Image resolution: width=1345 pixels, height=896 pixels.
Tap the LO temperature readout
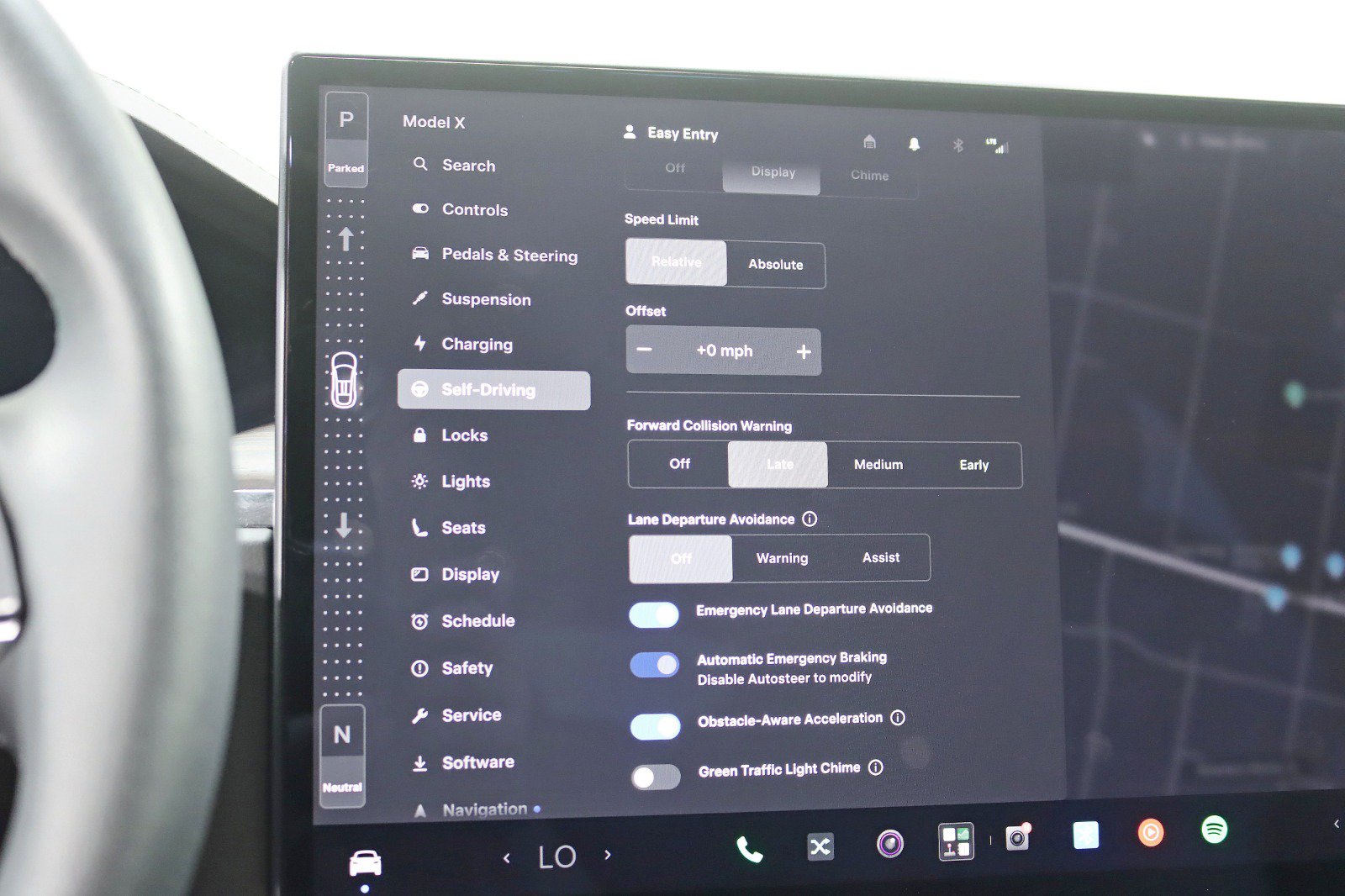(556, 856)
